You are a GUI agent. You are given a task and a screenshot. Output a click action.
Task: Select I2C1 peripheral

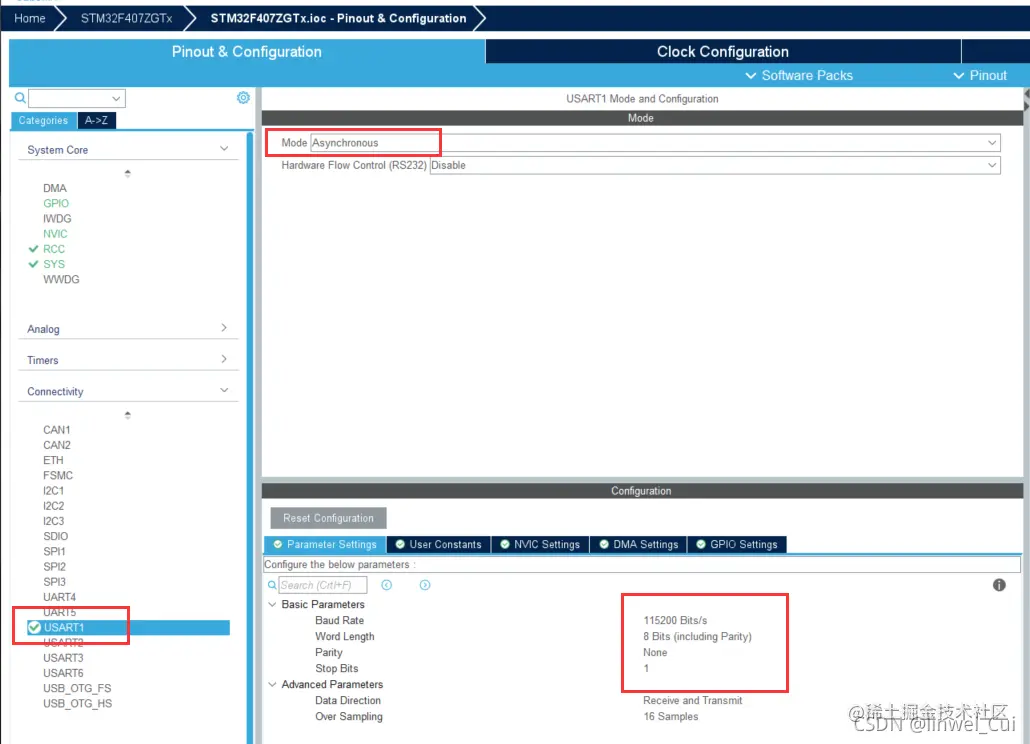pos(54,491)
